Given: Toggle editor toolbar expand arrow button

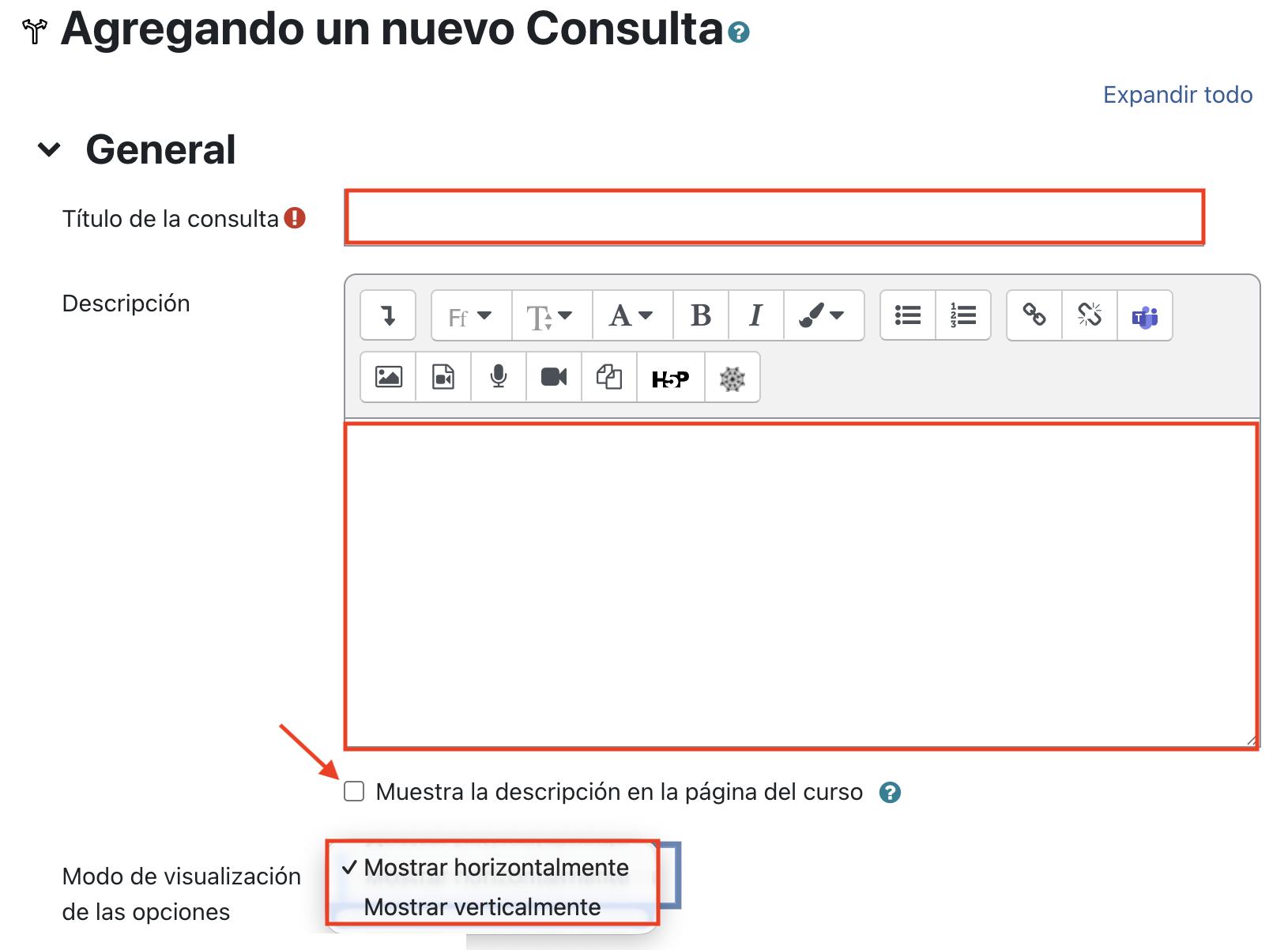Looking at the screenshot, I should (388, 315).
